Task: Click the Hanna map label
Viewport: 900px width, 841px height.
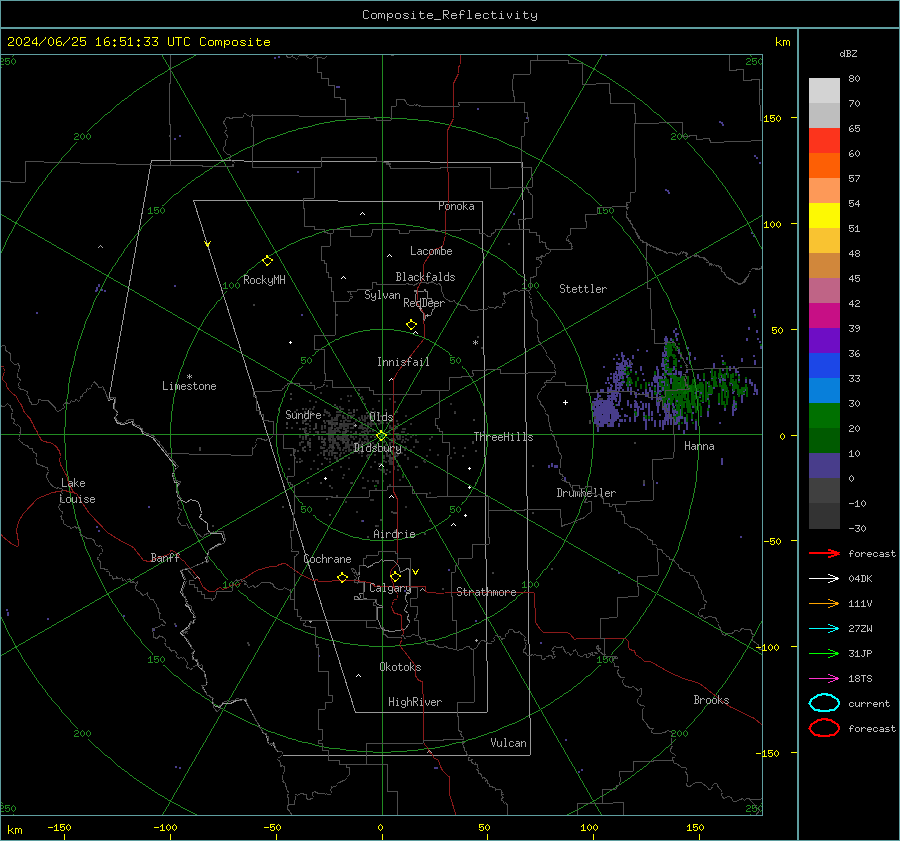Action: (699, 445)
